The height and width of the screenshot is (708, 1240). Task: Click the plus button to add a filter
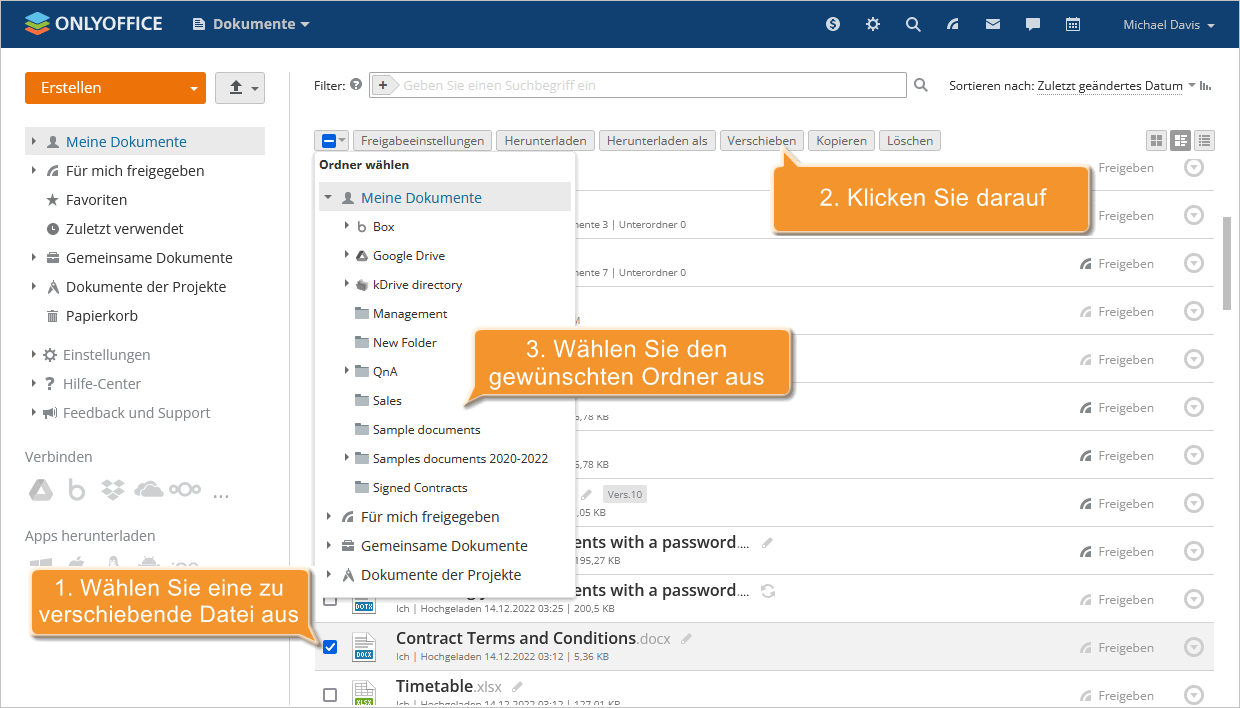click(384, 85)
